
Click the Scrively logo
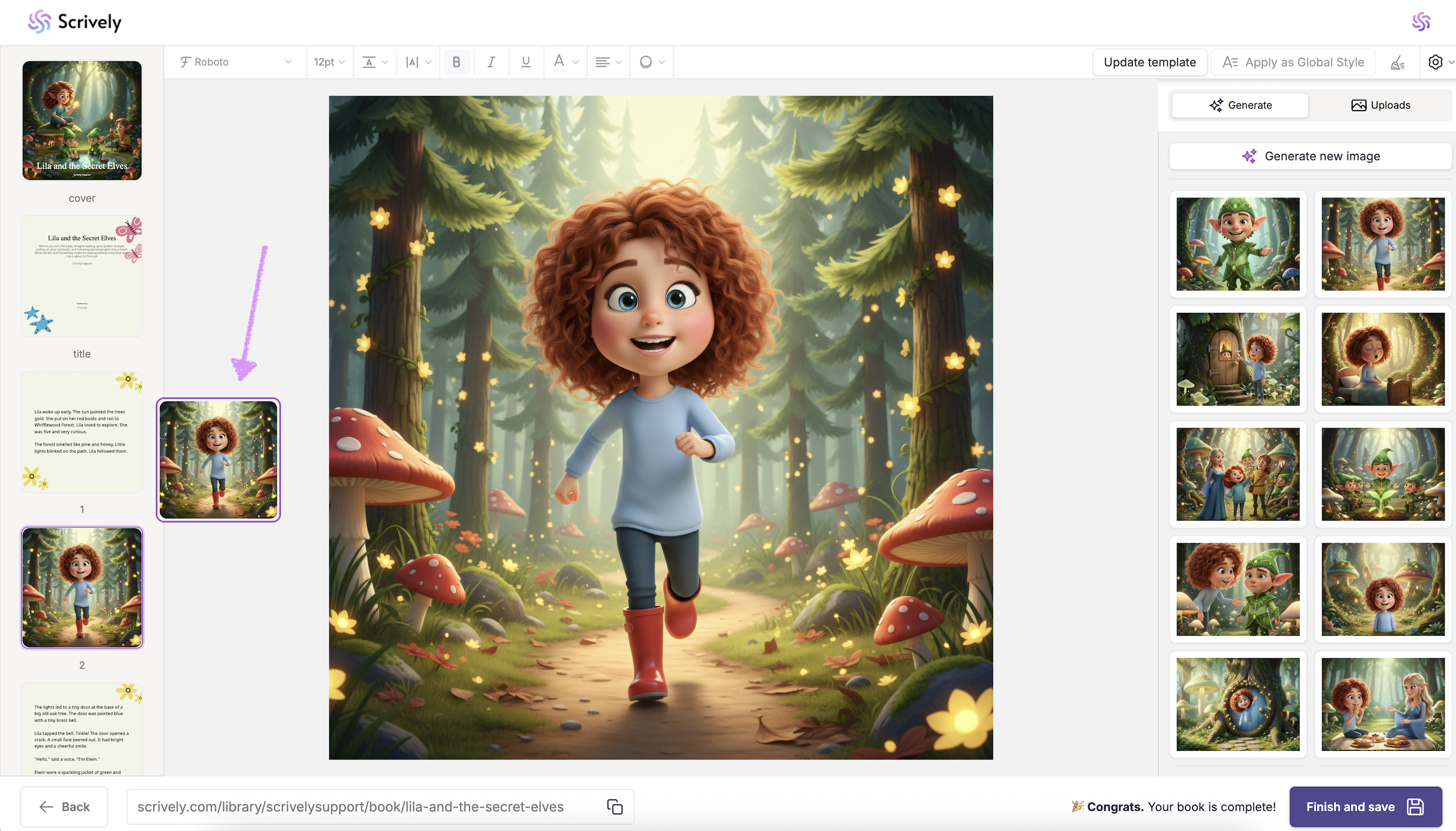[75, 22]
